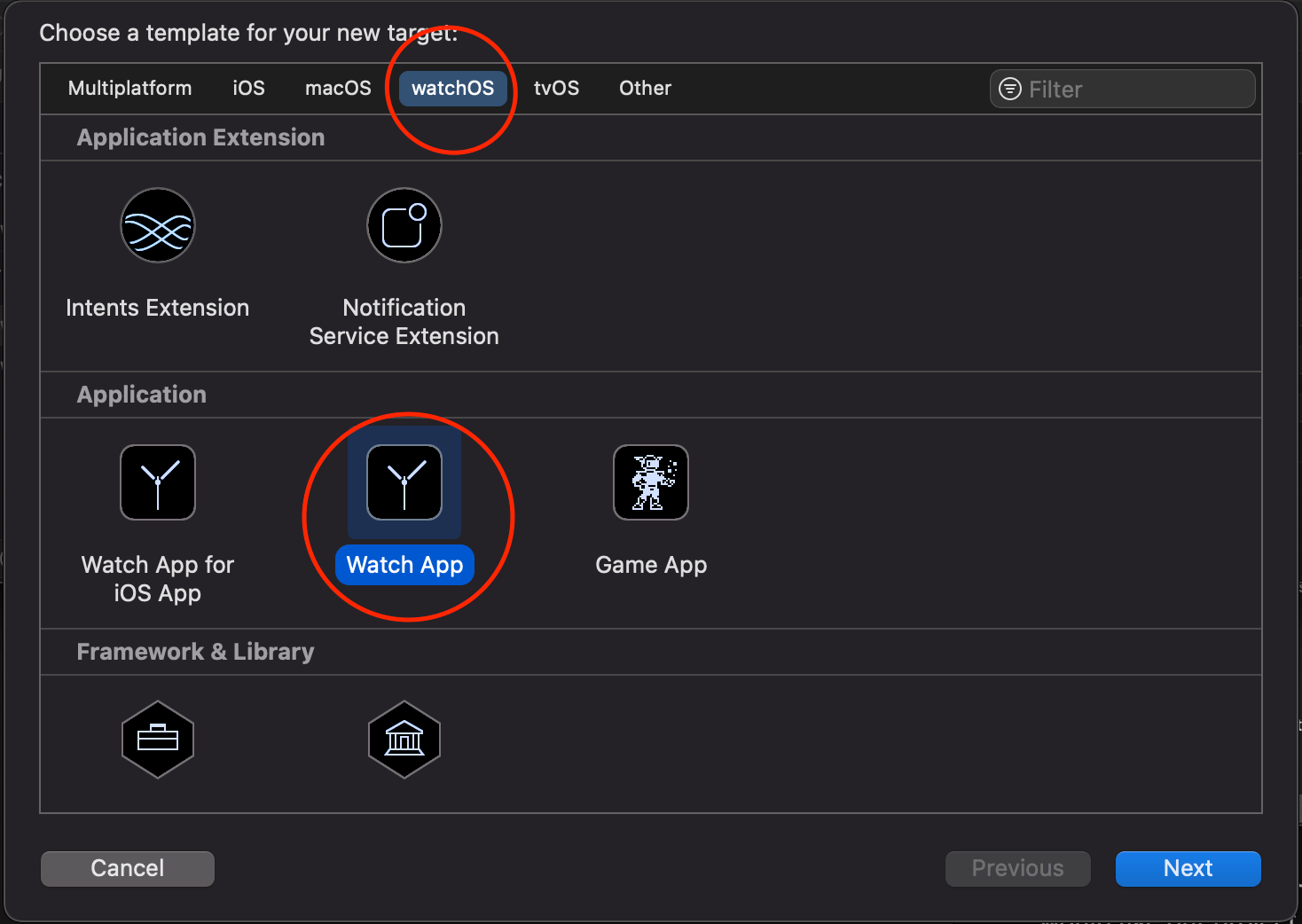The width and height of the screenshot is (1302, 924).
Task: Select the Notification Service Extension icon
Action: [404, 225]
